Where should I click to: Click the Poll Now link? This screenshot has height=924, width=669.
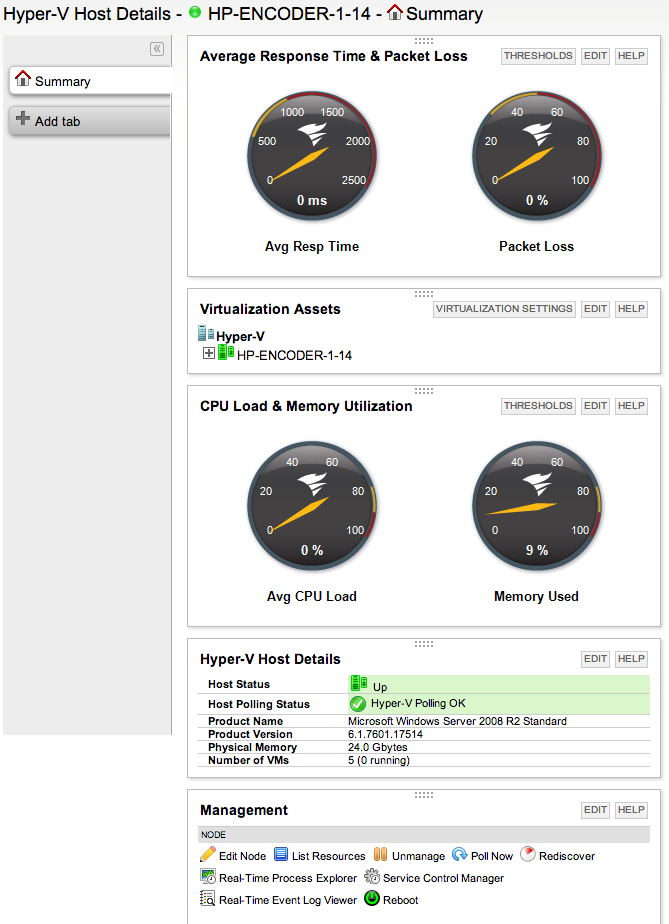(x=492, y=856)
